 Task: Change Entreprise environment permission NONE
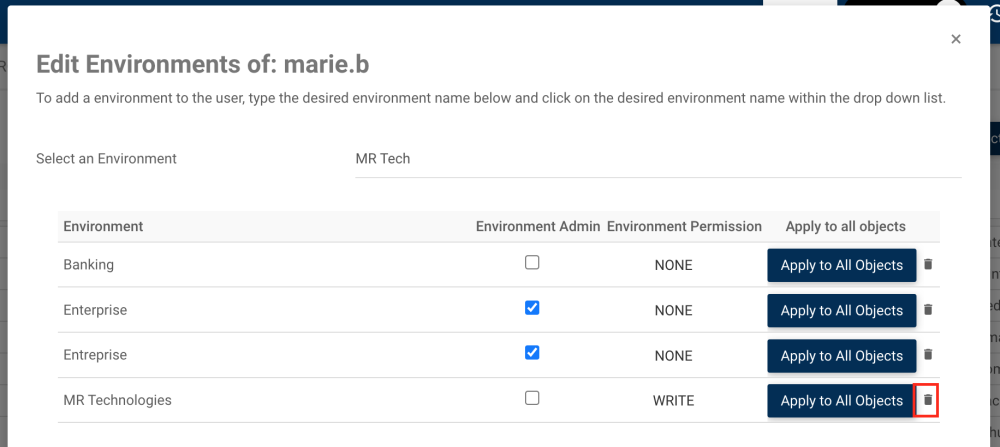pos(673,355)
